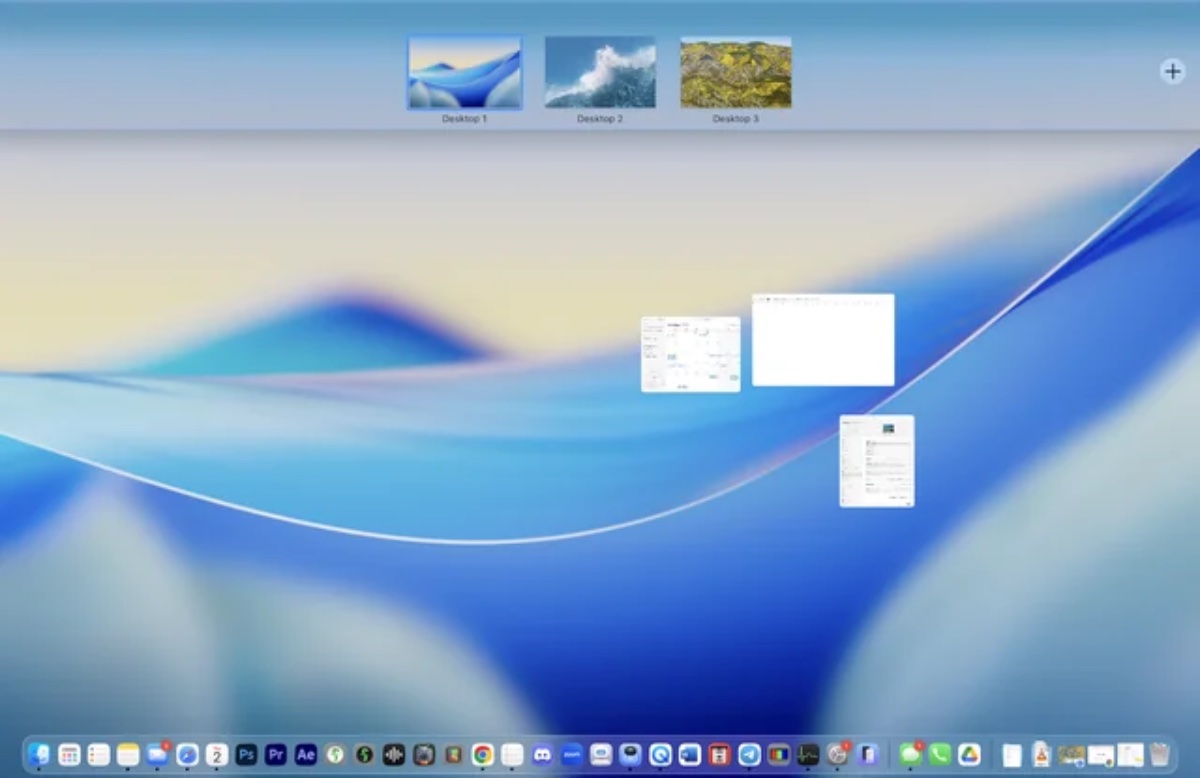Select the tall narrow window thumbnail in Mission Control
The image size is (1200, 778).
click(877, 461)
